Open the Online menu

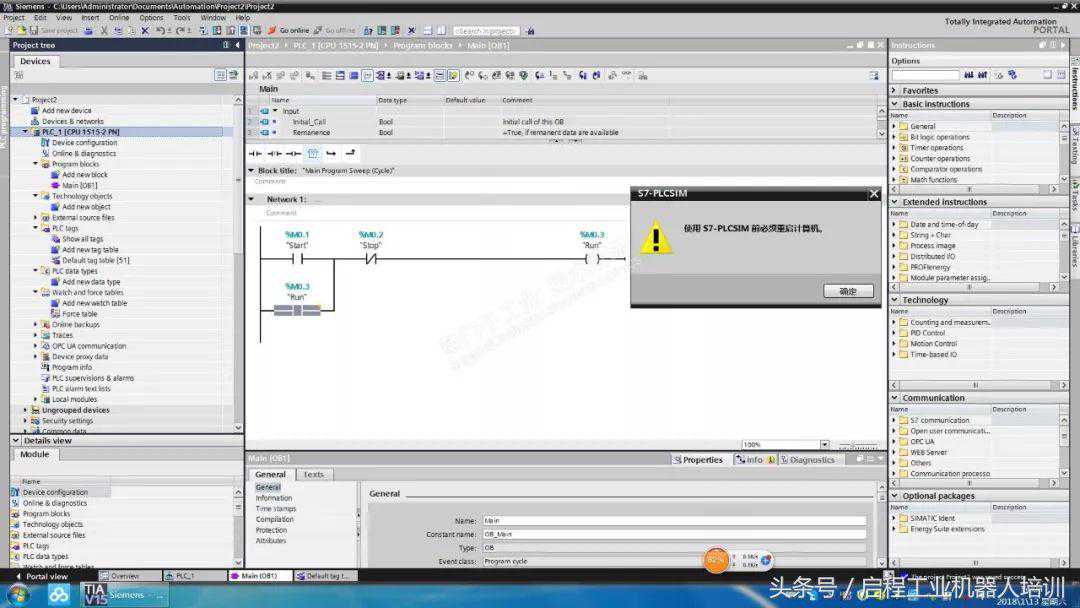tap(118, 17)
